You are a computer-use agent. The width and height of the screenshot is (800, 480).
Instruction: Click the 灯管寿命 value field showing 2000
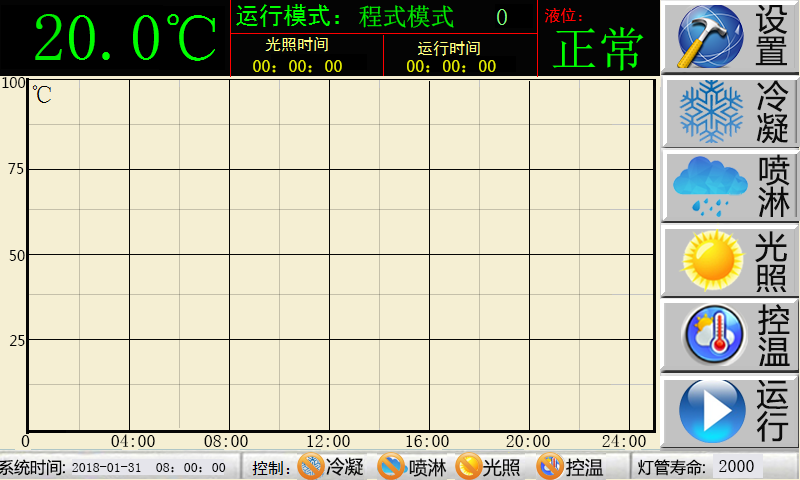(x=737, y=466)
